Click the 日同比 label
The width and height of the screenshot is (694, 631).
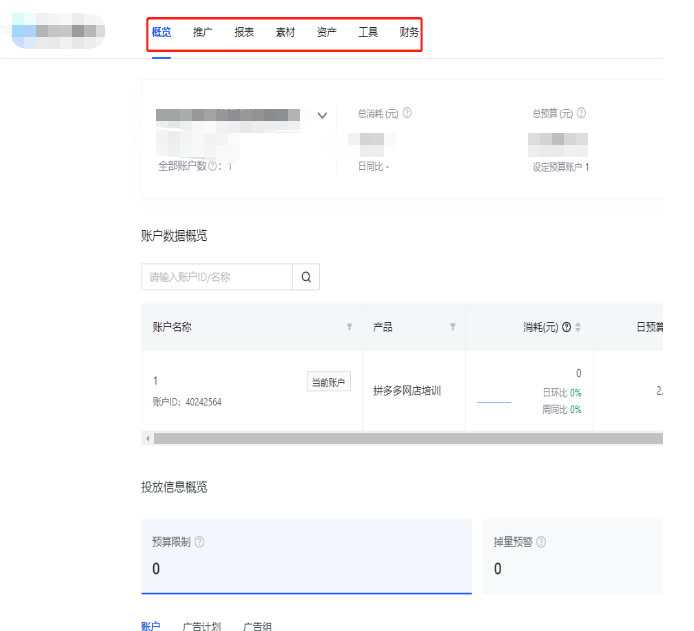[370, 166]
